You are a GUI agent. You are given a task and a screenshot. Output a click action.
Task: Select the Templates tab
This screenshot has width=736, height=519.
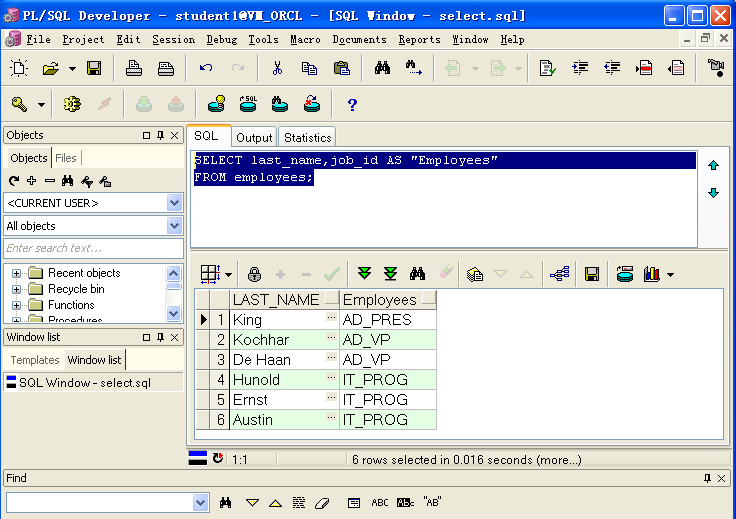[x=35, y=360]
